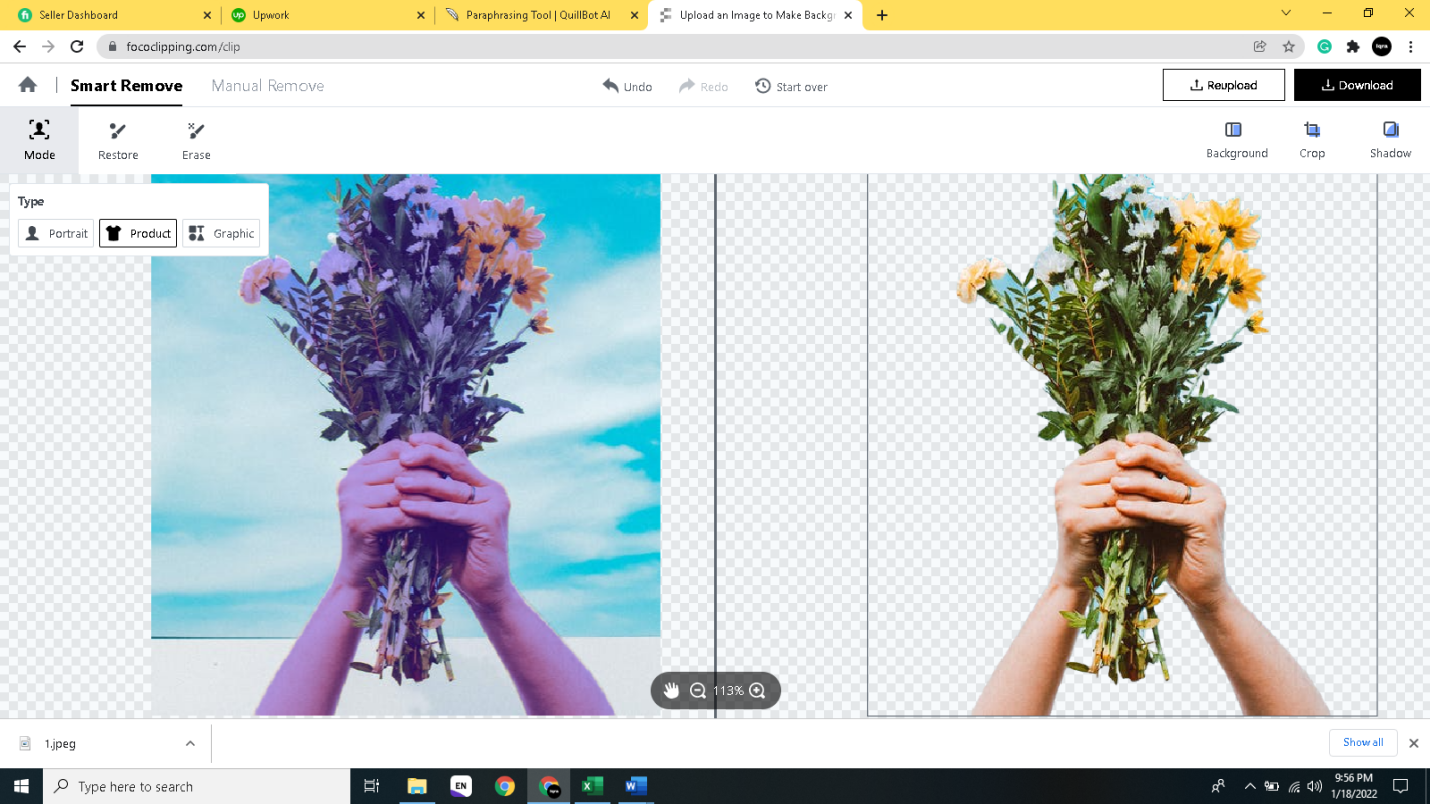1430x804 pixels.
Task: Open Chrome tab search dropdown arrow
Action: (1286, 14)
